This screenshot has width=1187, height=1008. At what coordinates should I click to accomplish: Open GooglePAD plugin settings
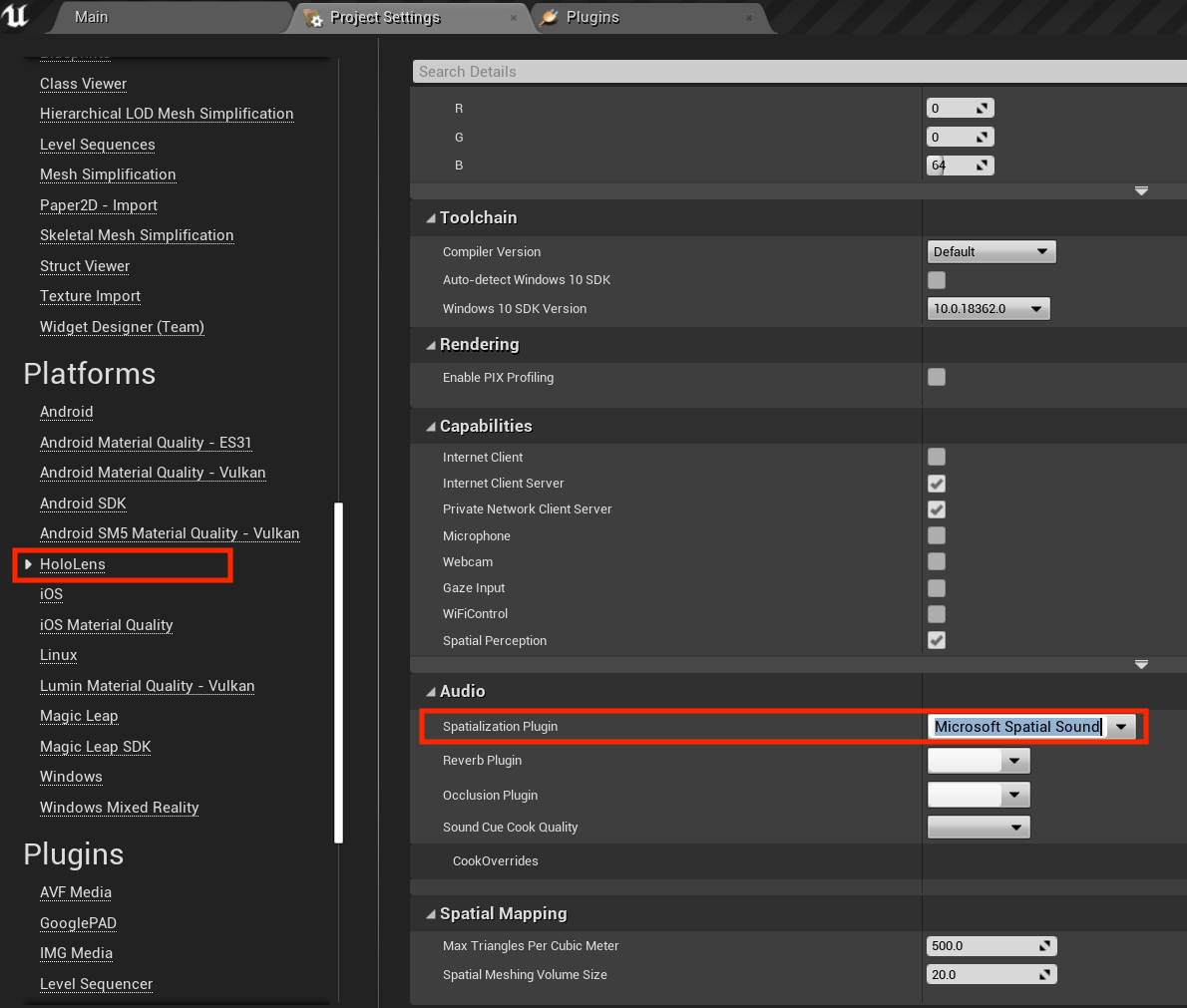click(78, 923)
